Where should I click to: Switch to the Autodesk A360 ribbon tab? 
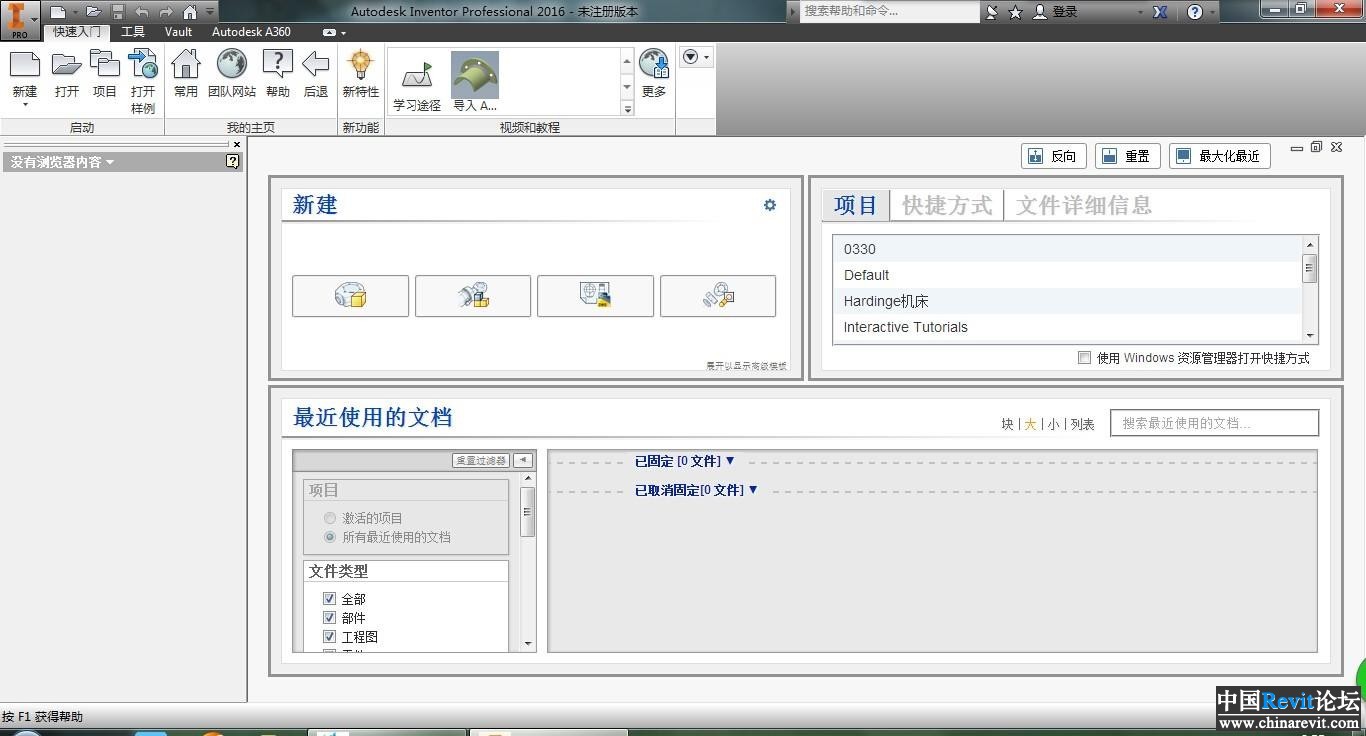click(251, 32)
